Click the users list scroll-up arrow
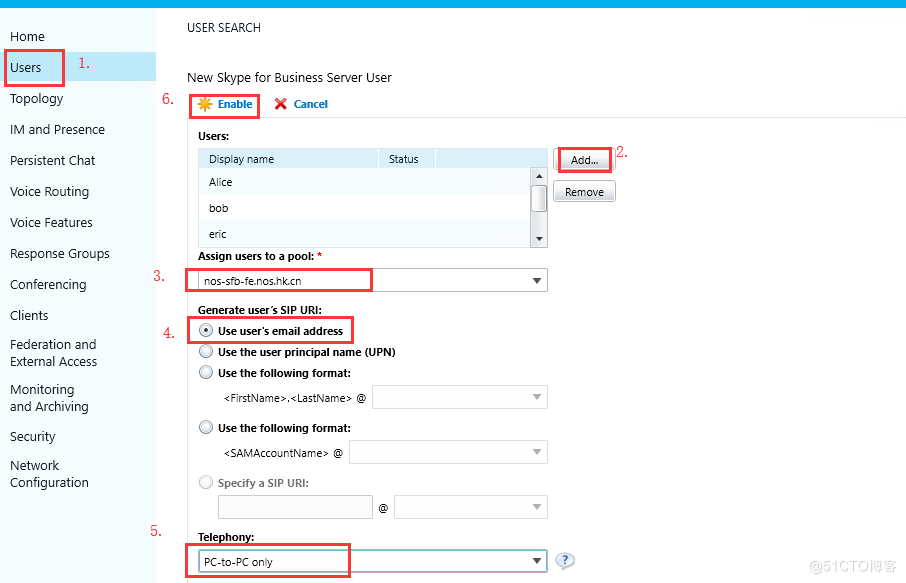This screenshot has width=906, height=583. point(539,176)
